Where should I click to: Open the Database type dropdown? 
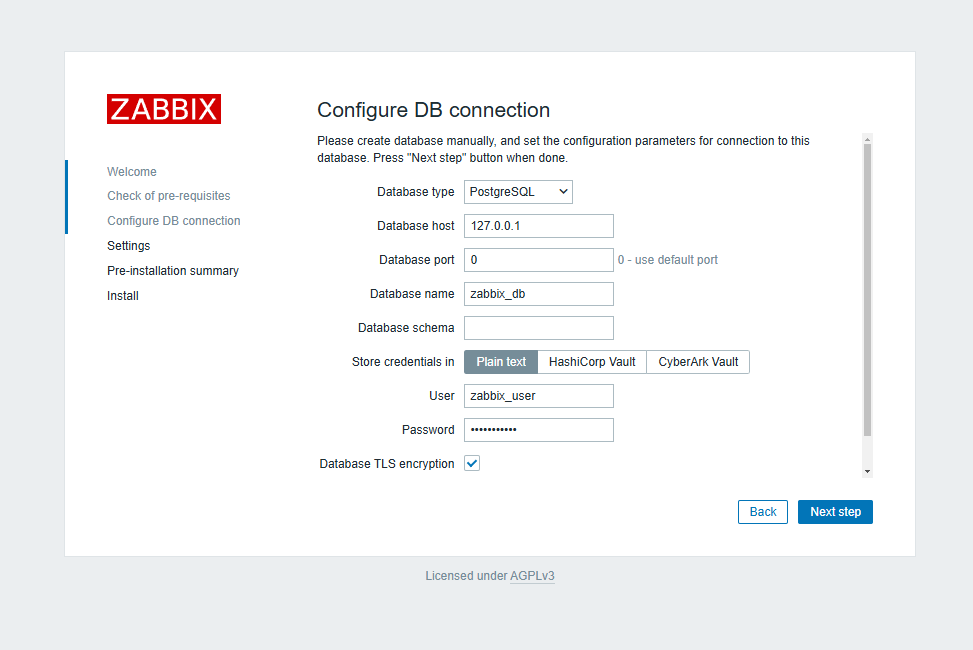point(518,192)
